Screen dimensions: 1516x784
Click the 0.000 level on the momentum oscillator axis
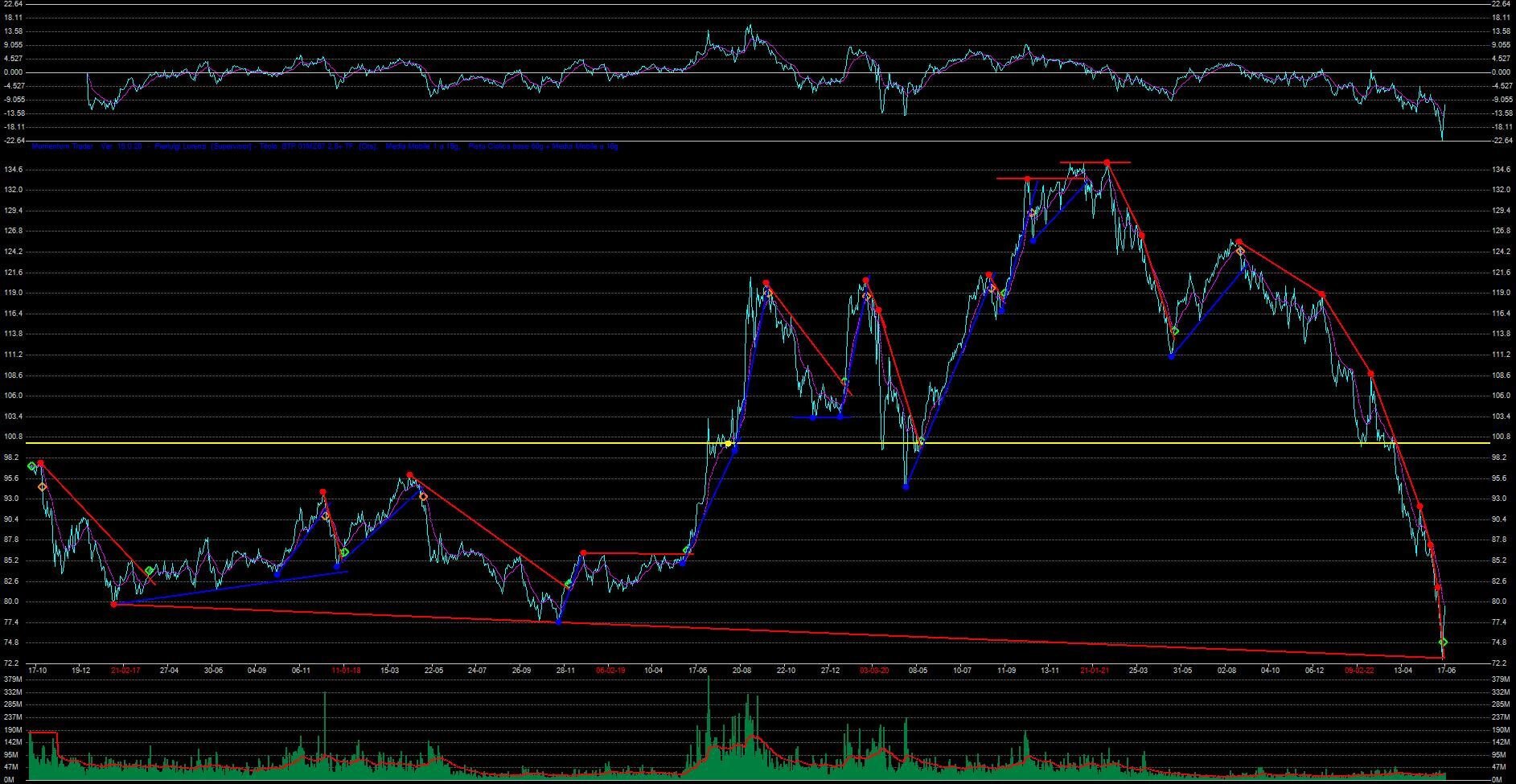click(1501, 72)
